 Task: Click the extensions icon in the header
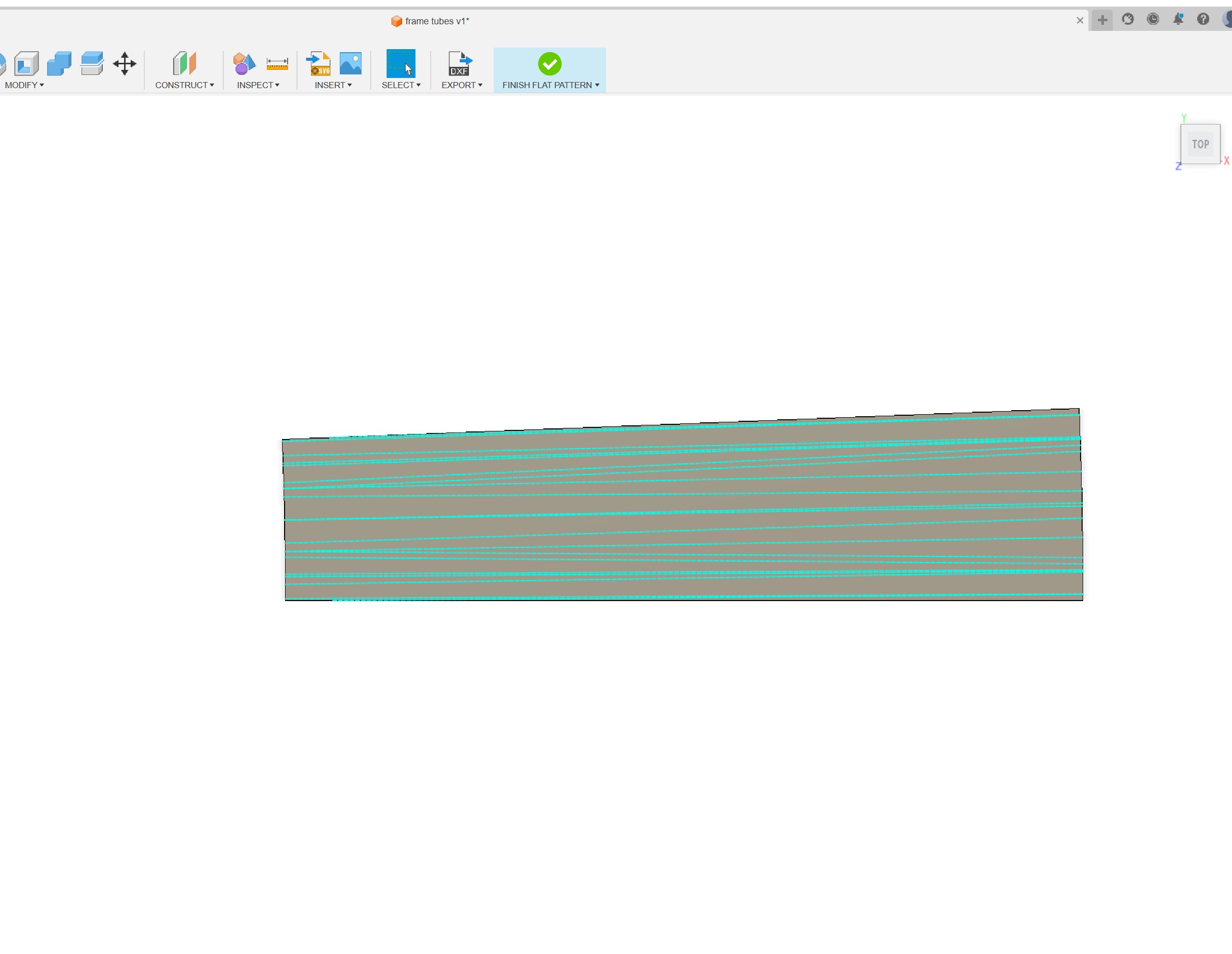pyautogui.click(x=1128, y=19)
